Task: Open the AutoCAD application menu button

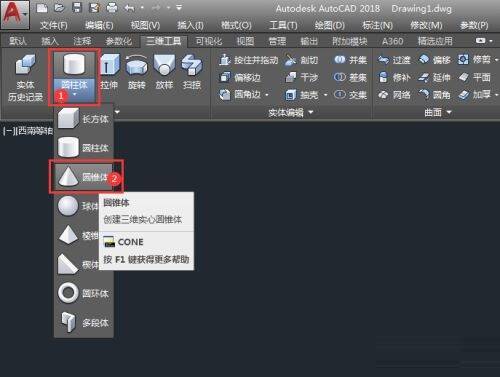Action: tap(15, 14)
